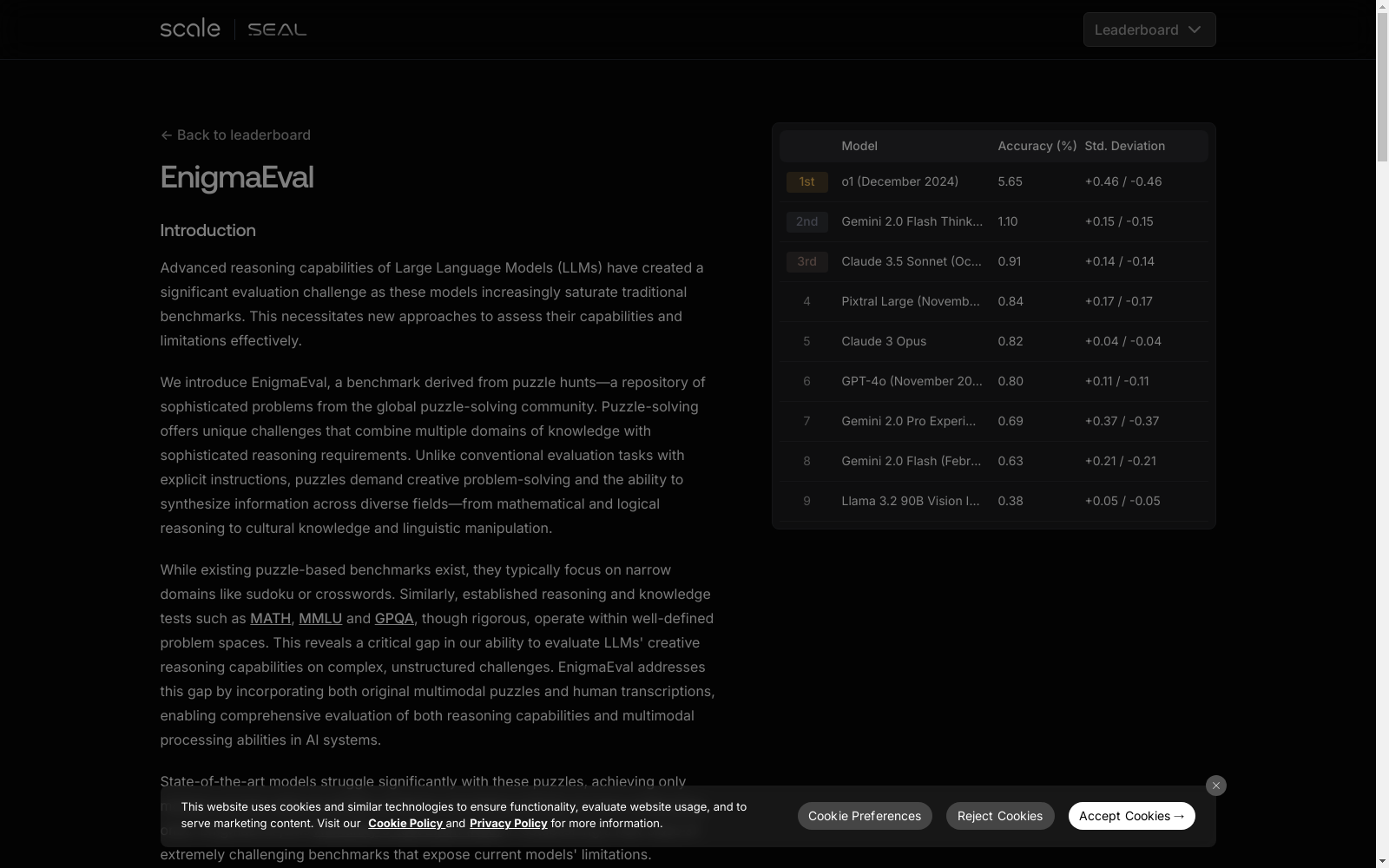This screenshot has width=1389, height=868.
Task: Dismiss the cookie banner with the X icon
Action: point(1215,786)
